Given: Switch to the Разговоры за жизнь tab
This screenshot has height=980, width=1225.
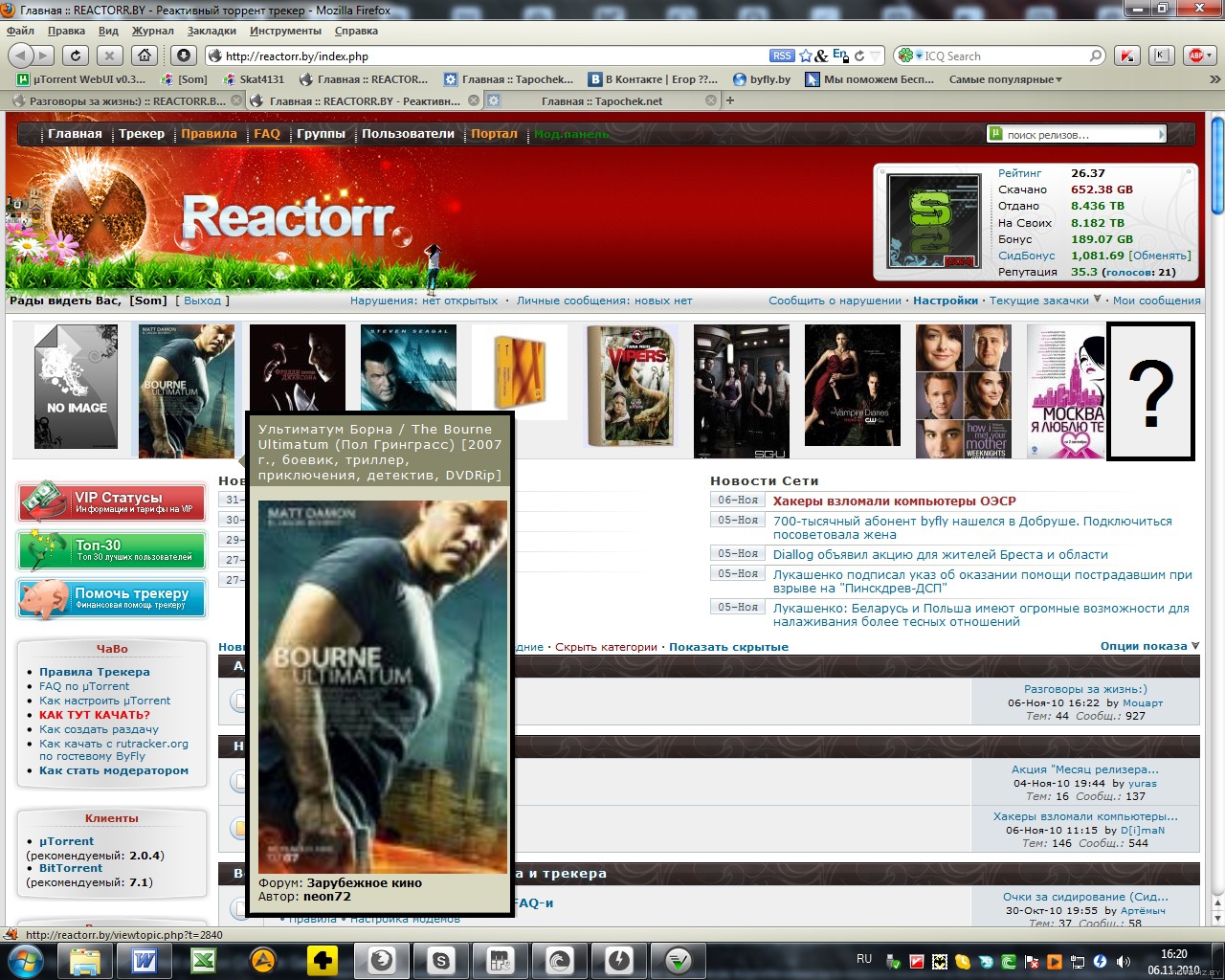Looking at the screenshot, I should [x=124, y=100].
